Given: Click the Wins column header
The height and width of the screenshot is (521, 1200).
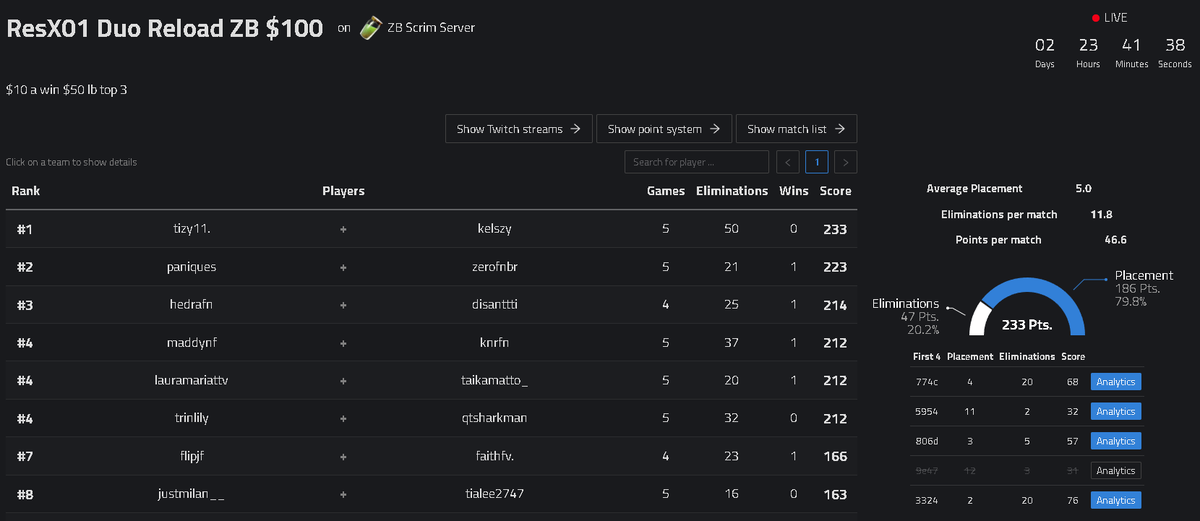Looking at the screenshot, I should pos(794,191).
